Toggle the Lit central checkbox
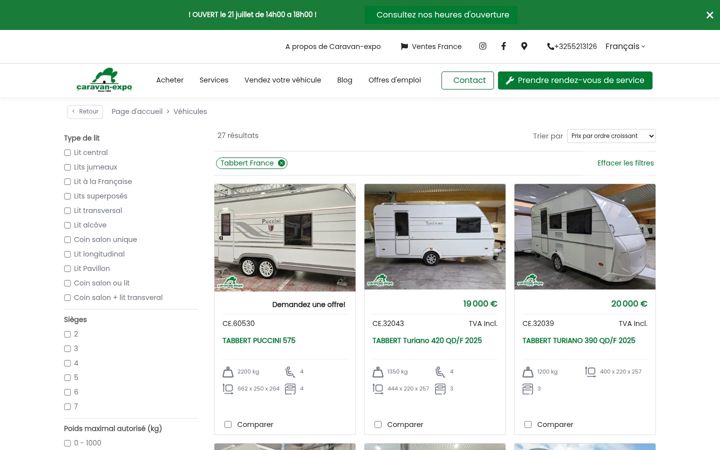This screenshot has width=720, height=450. click(68, 152)
